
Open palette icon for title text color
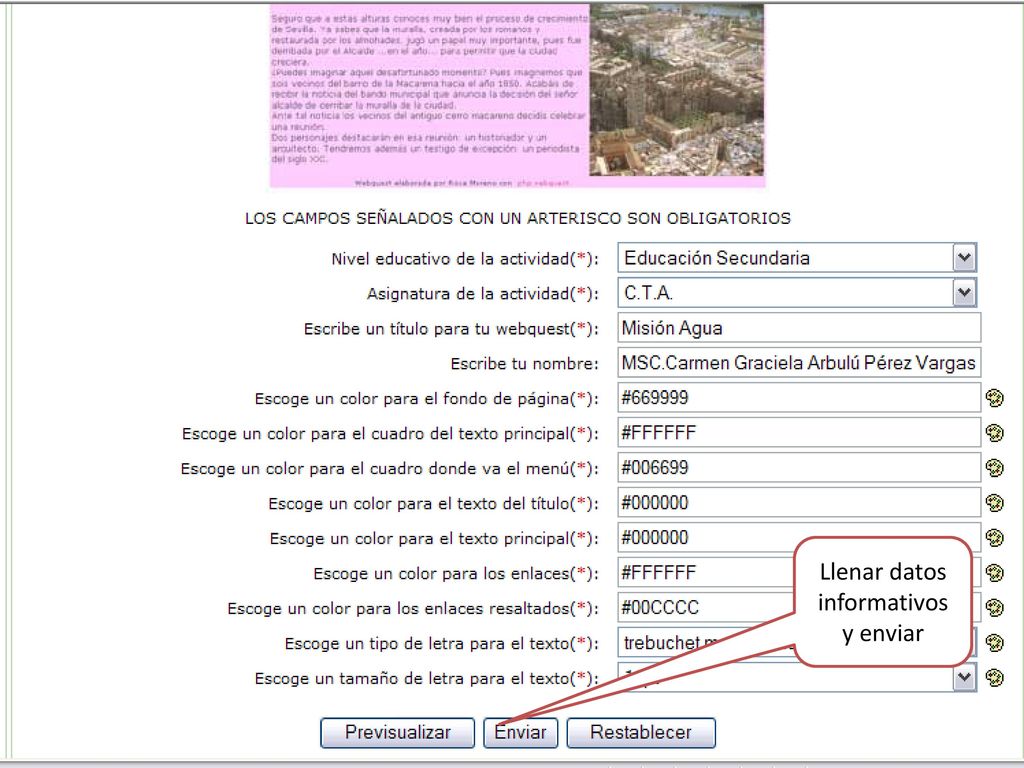click(994, 503)
